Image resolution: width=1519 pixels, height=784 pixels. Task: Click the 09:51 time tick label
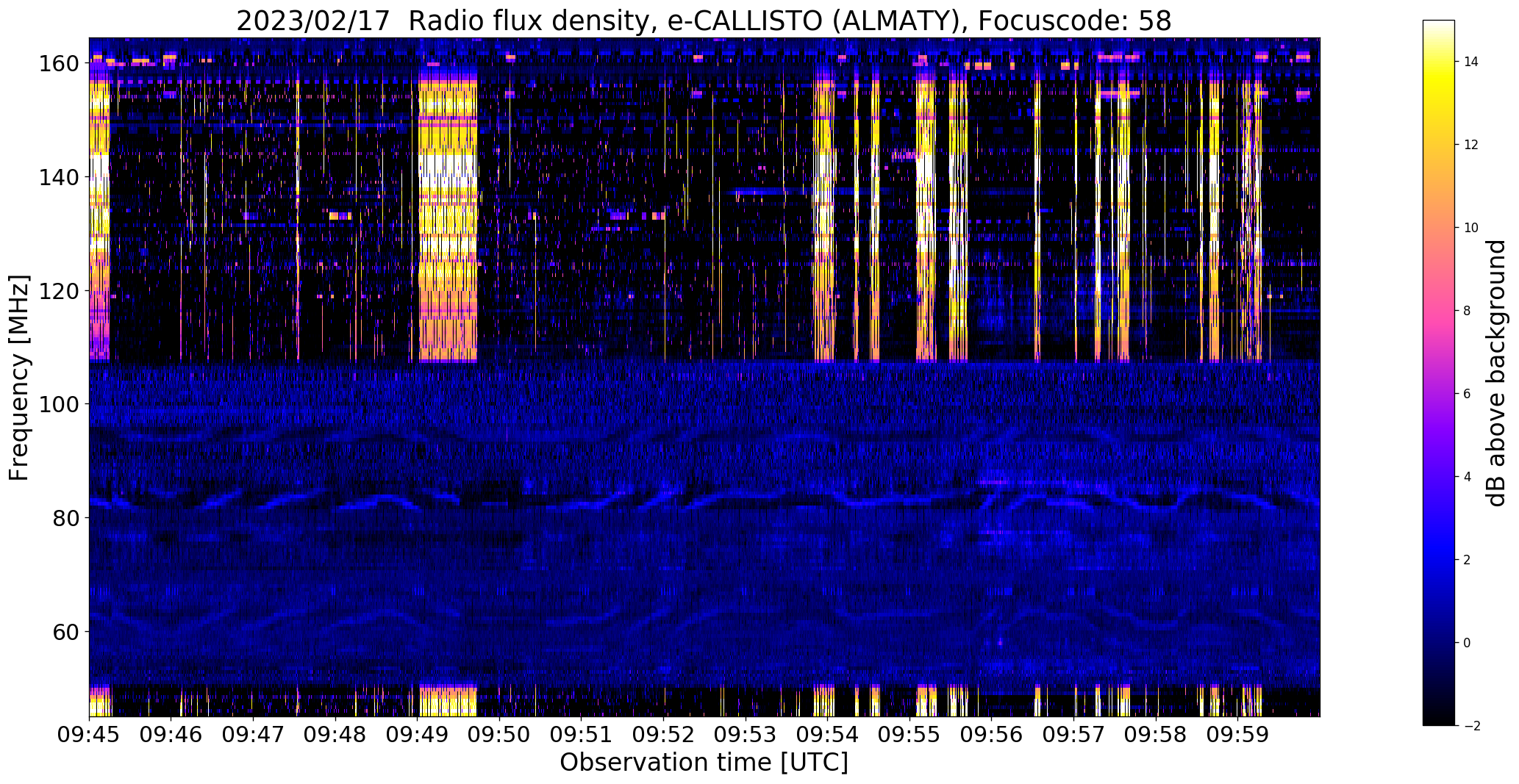tap(582, 736)
